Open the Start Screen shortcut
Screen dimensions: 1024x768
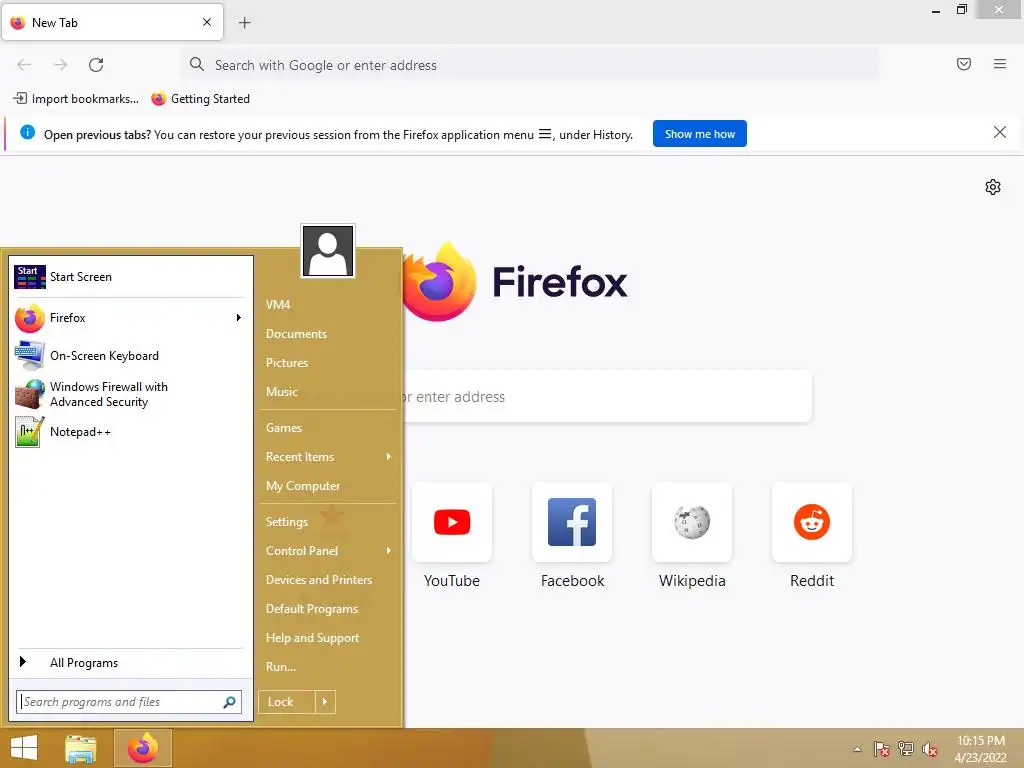[129, 277]
